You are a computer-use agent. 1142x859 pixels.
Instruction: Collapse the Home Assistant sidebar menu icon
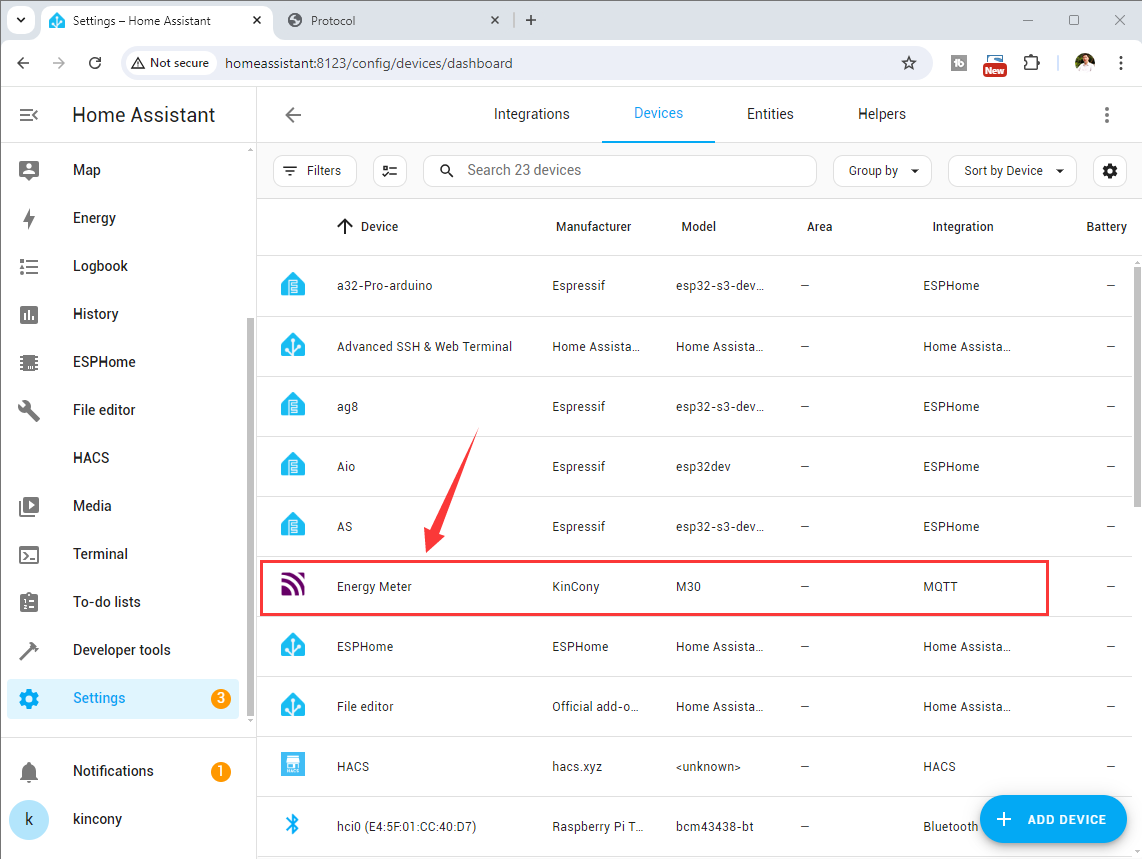(29, 115)
